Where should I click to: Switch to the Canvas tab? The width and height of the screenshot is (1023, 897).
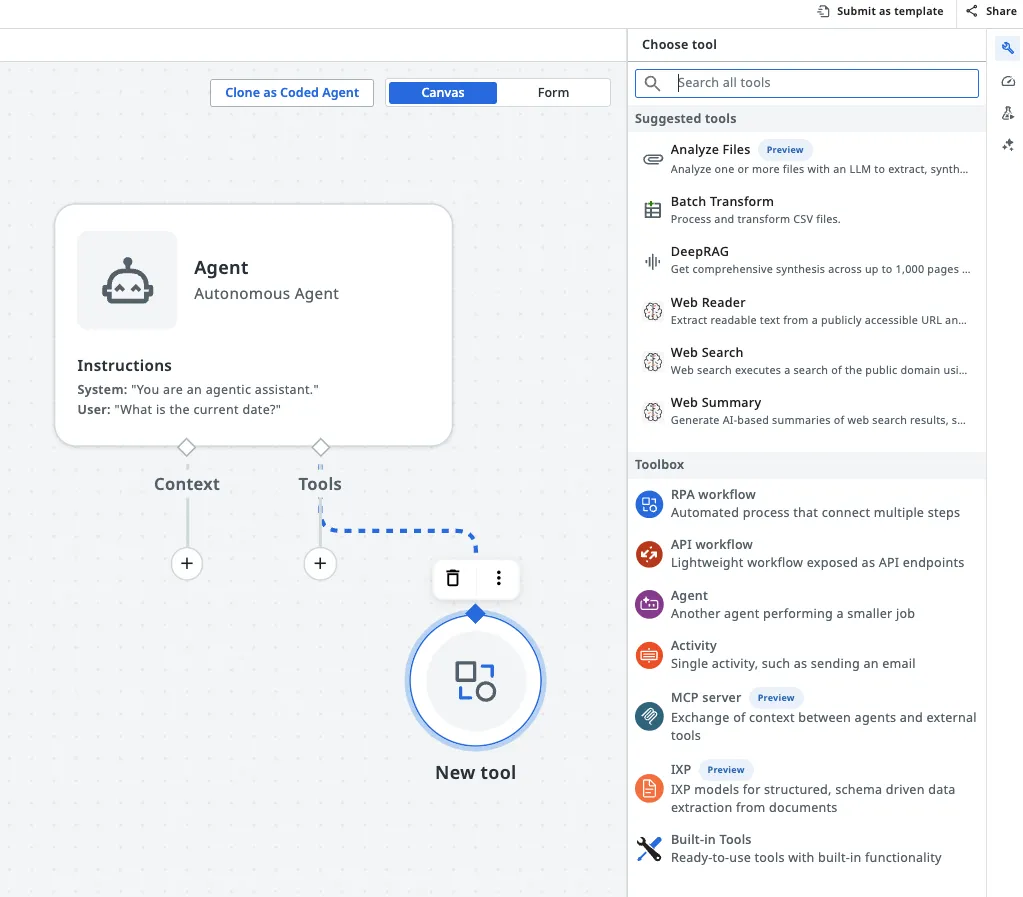point(442,92)
